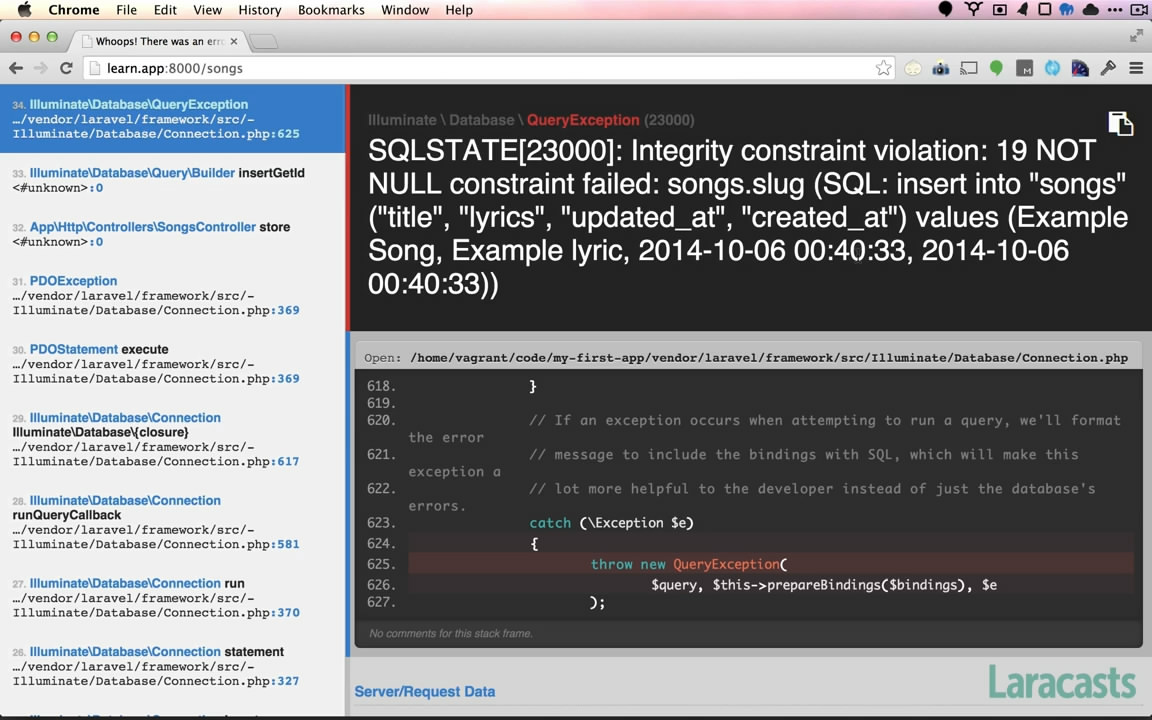This screenshot has height=720, width=1152.
Task: Click code line 623 catch Exception
Action: (x=611, y=523)
